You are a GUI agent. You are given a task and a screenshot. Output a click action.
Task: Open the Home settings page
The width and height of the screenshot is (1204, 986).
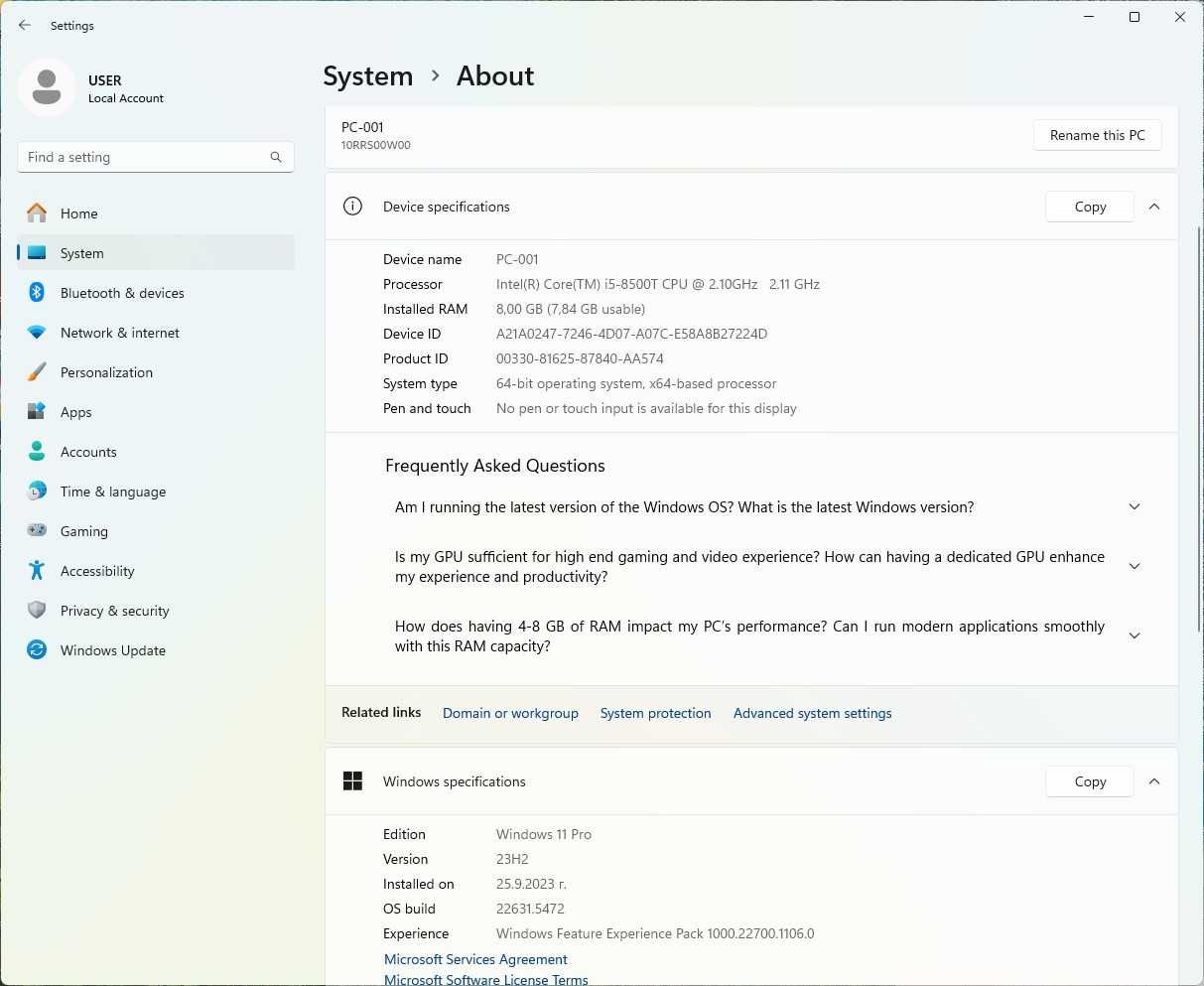coord(156,213)
